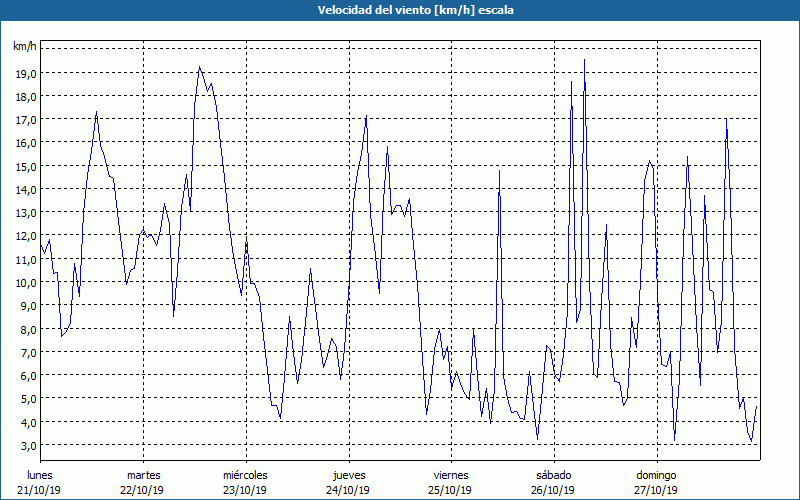Image resolution: width=800 pixels, height=500 pixels.
Task: Click the '18,0' y-axis value
Action: click(26, 97)
